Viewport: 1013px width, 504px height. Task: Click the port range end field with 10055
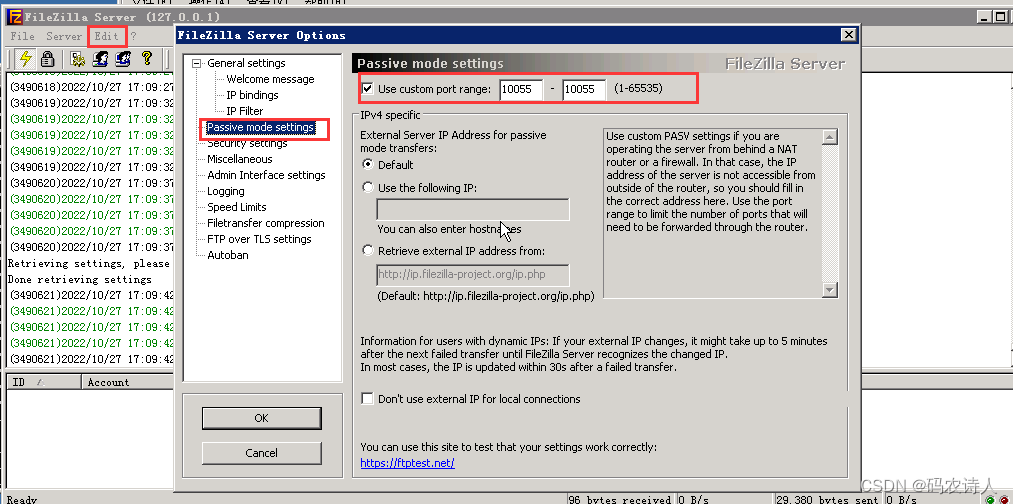tap(584, 89)
